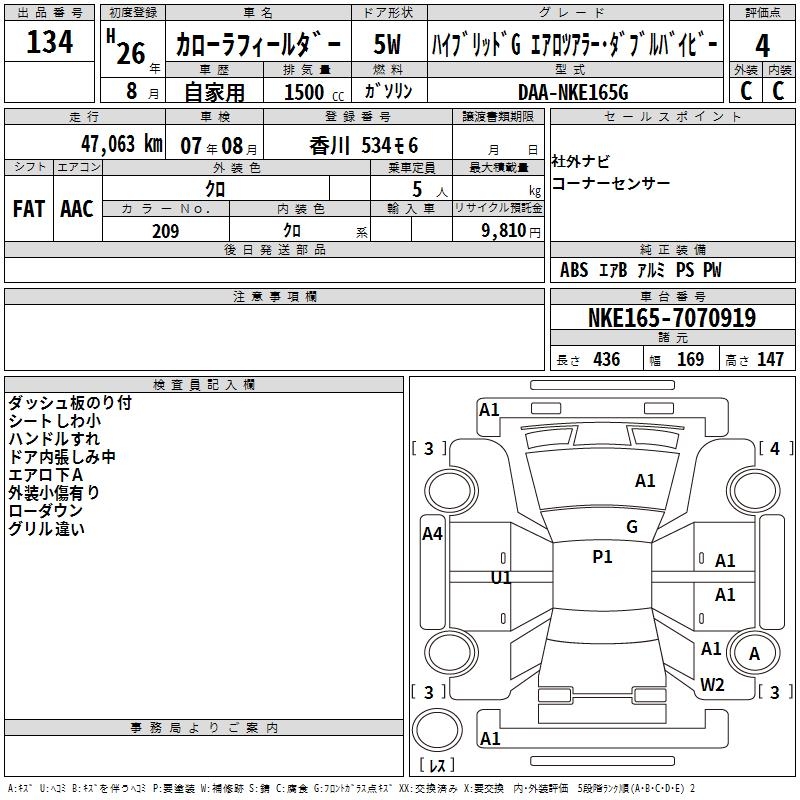Viewport: 800px width, 800px height.
Task: Click inspector note シートしわ小
Action: [55, 421]
